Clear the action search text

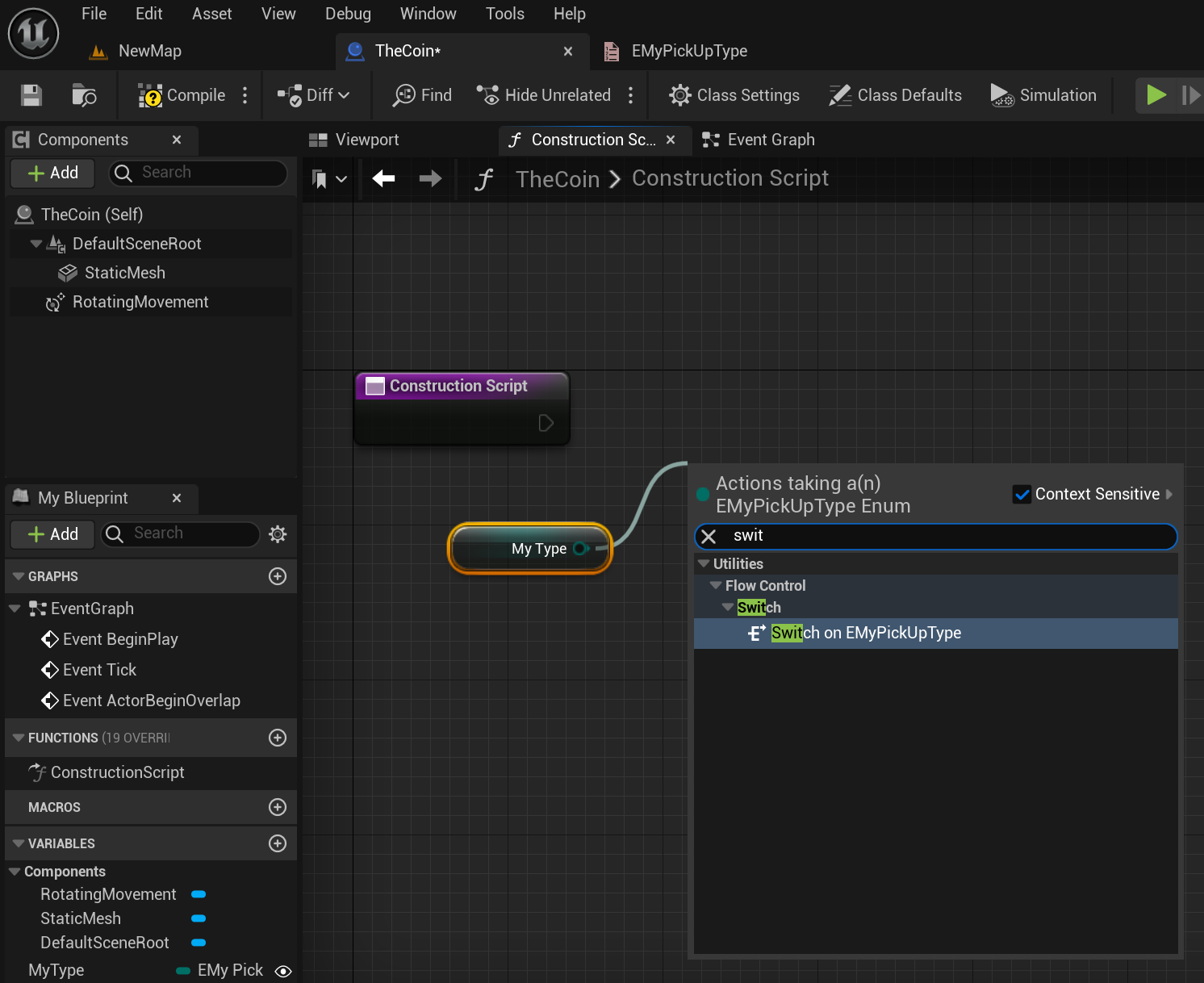click(x=709, y=536)
